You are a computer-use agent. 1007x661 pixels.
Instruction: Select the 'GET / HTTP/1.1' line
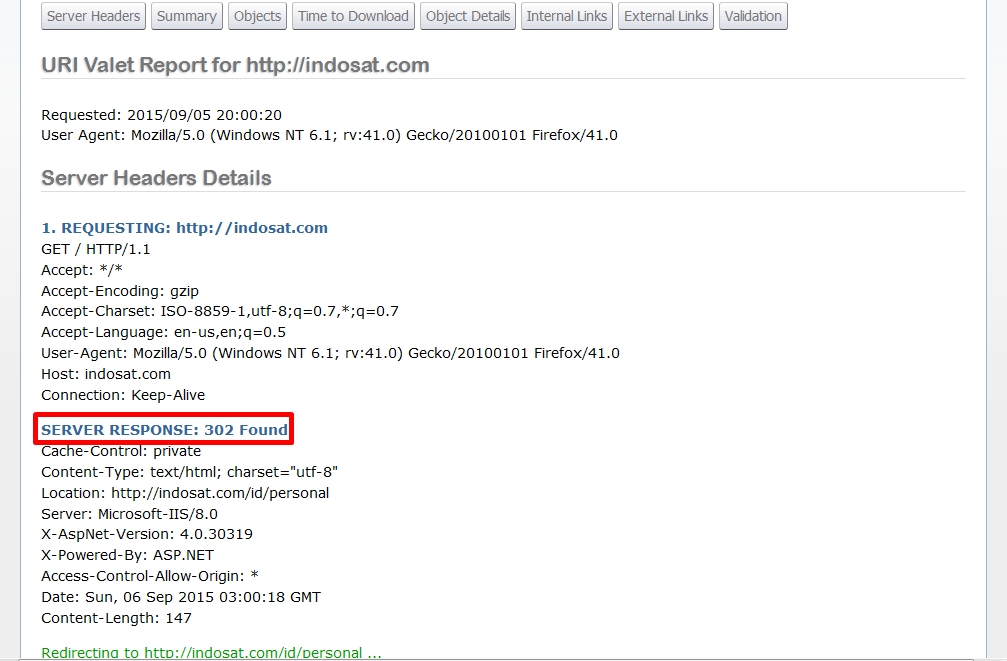tap(96, 249)
